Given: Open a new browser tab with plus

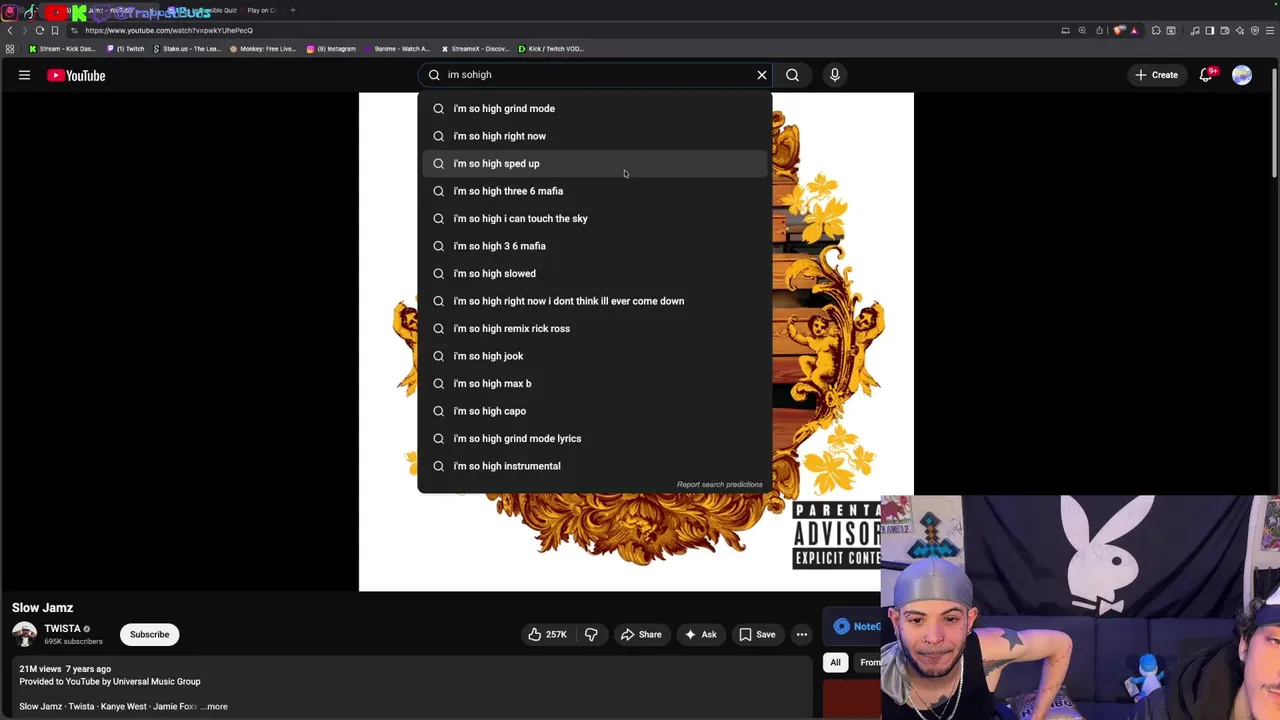Looking at the screenshot, I should pyautogui.click(x=293, y=10).
